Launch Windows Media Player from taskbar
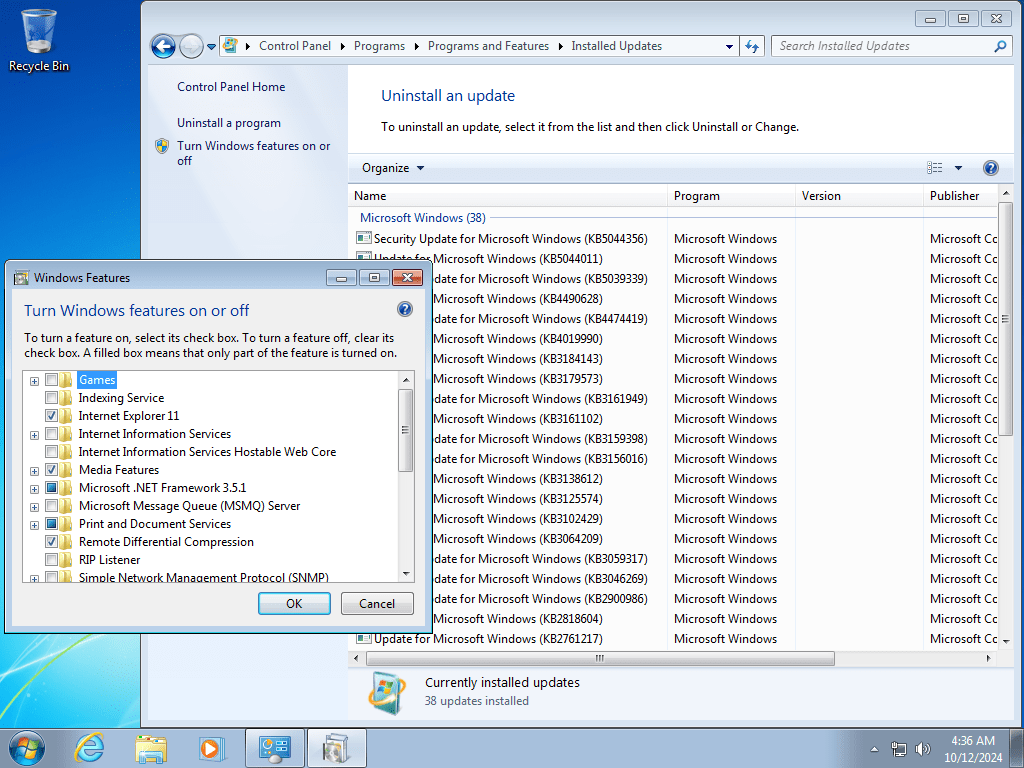 pos(212,748)
